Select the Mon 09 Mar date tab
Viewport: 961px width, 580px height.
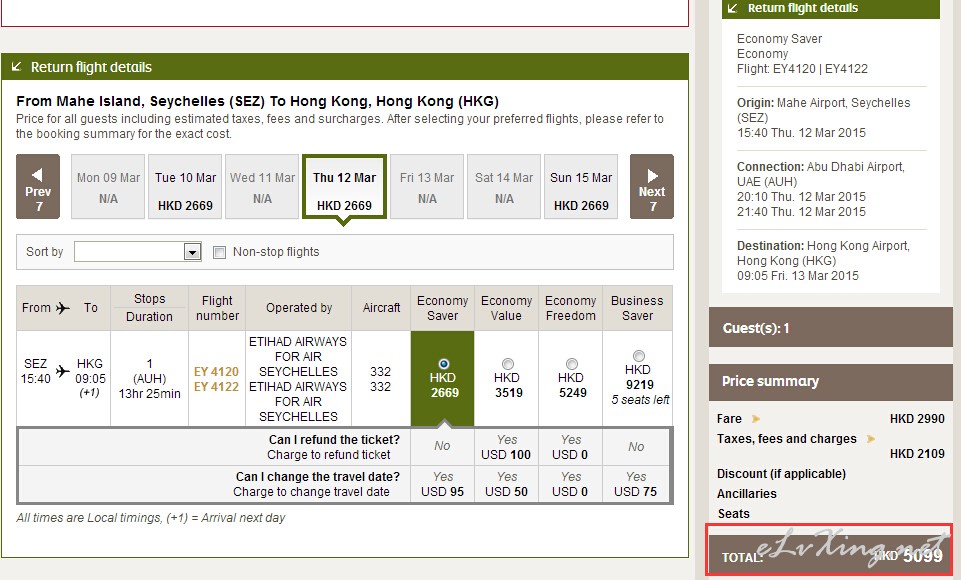click(x=108, y=186)
